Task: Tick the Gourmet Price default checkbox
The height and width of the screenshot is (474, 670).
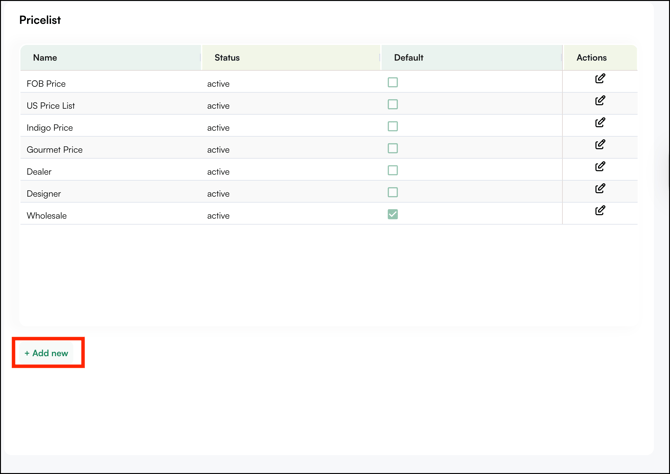Action: 393,149
